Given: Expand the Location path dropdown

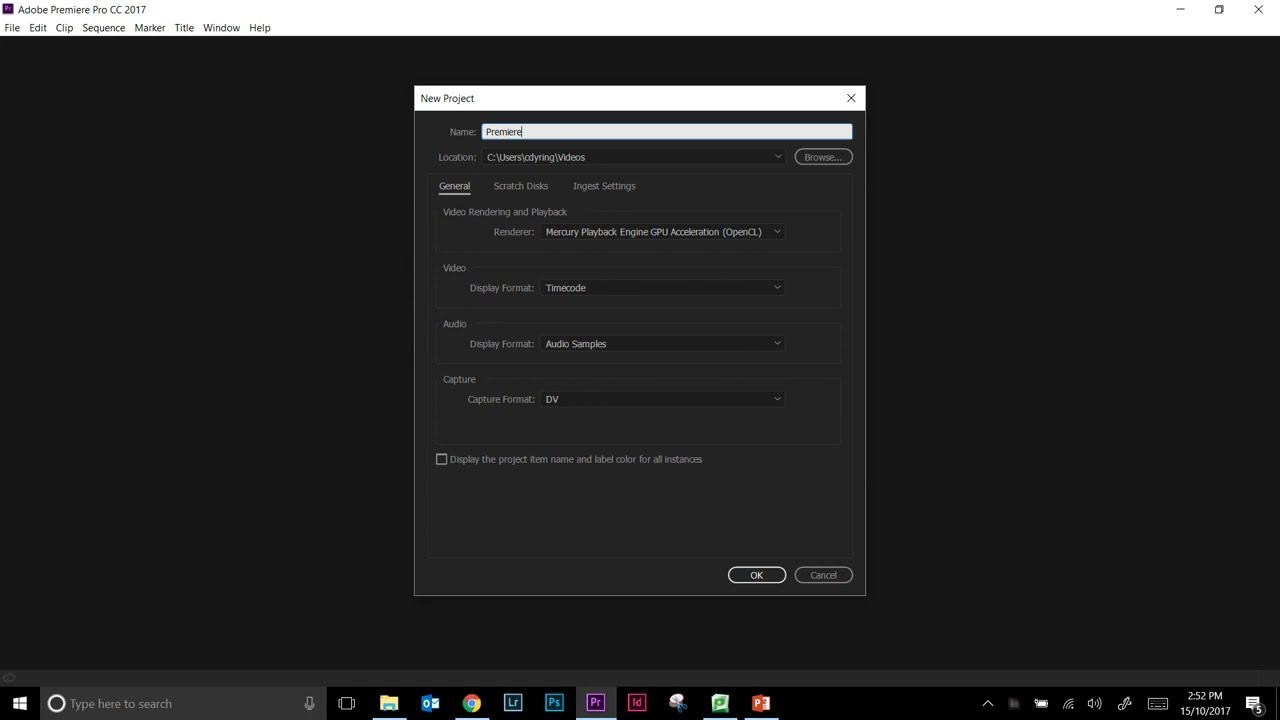Looking at the screenshot, I should pyautogui.click(x=777, y=157).
